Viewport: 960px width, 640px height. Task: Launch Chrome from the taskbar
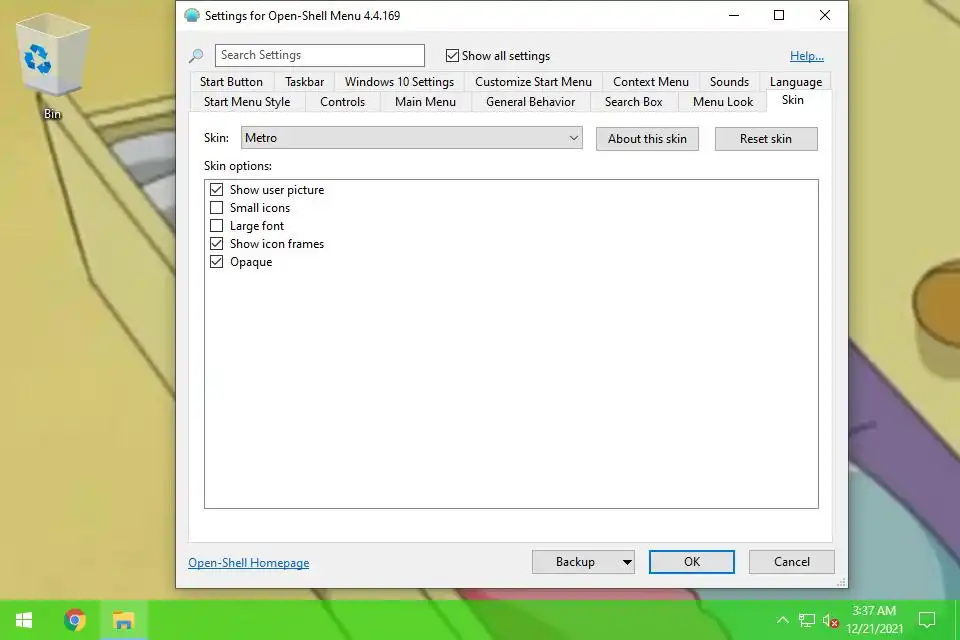click(x=75, y=620)
